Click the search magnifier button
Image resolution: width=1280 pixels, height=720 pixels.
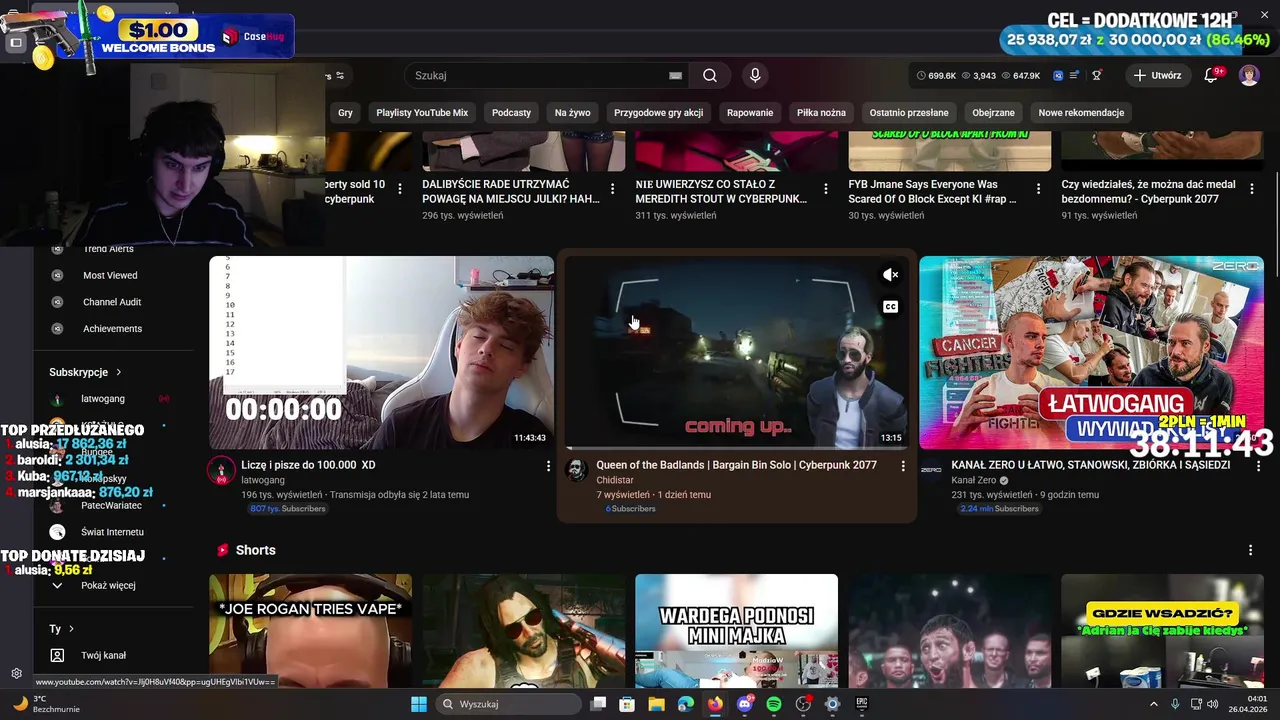pos(710,75)
